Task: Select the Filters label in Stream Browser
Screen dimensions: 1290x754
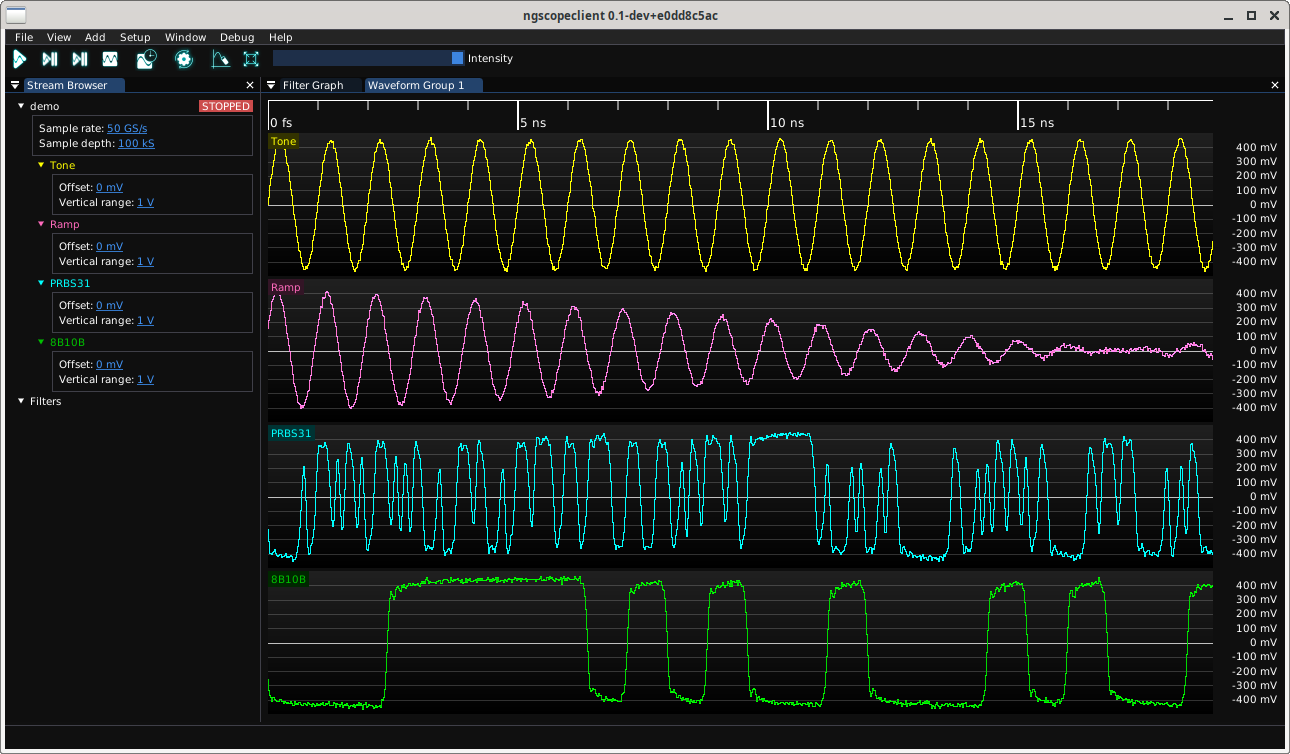Action: coord(46,401)
